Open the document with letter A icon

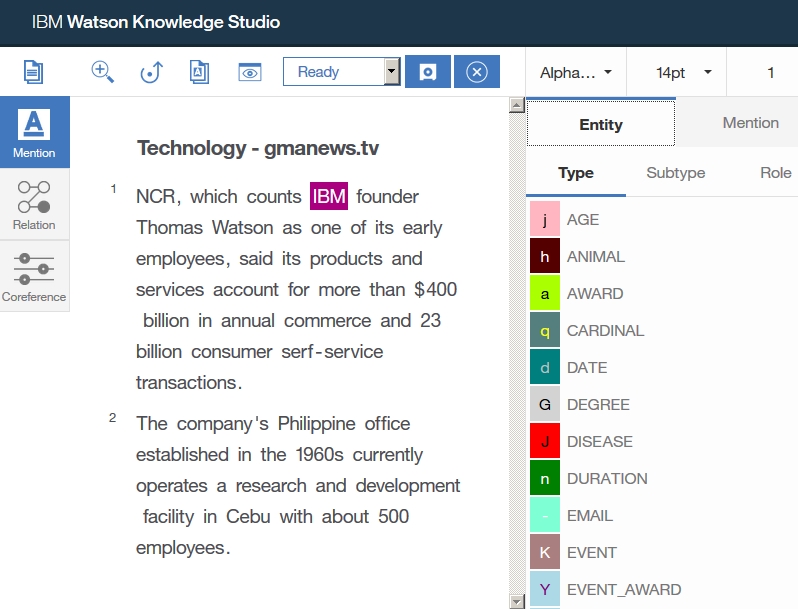[x=199, y=72]
